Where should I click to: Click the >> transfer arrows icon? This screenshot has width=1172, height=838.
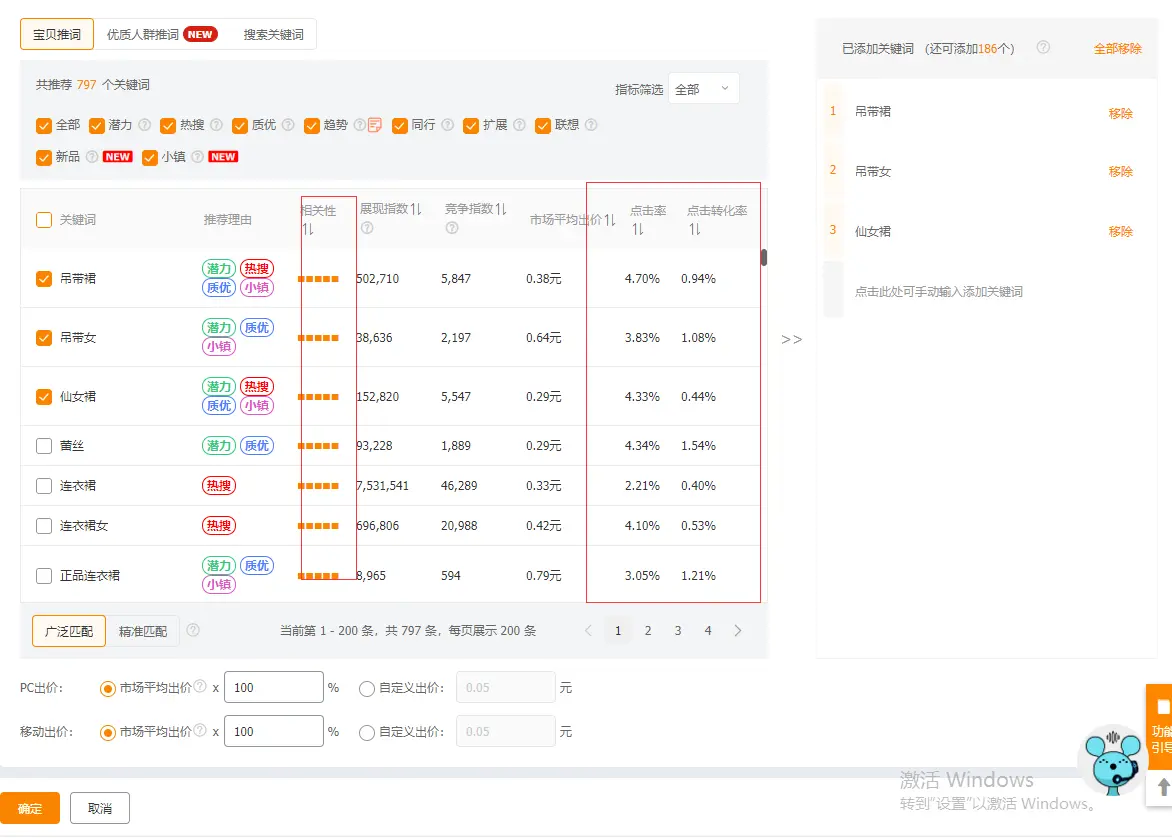(x=791, y=339)
